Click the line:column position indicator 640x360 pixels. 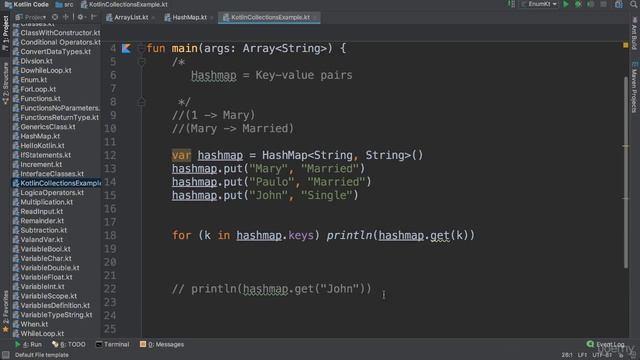pyautogui.click(x=567, y=355)
